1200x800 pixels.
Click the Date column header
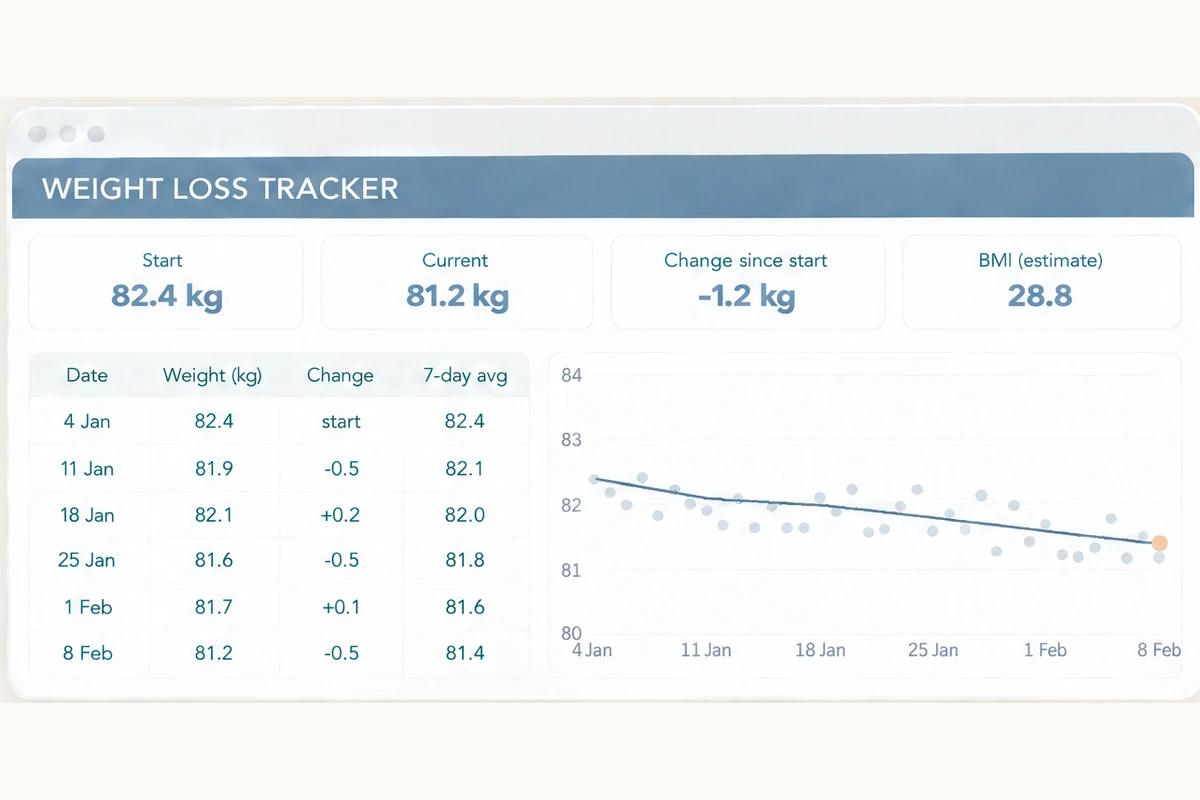point(87,376)
